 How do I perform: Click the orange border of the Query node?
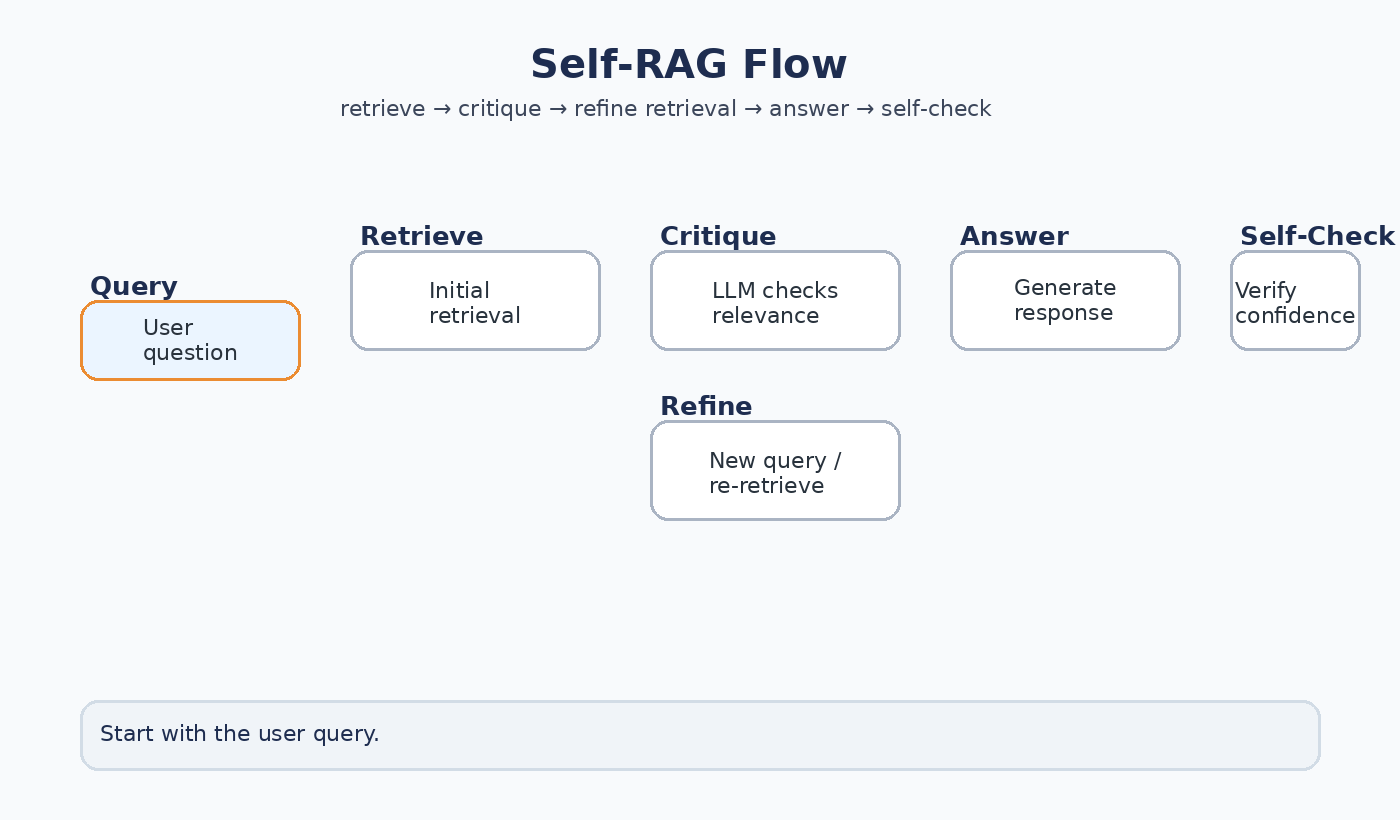click(190, 302)
